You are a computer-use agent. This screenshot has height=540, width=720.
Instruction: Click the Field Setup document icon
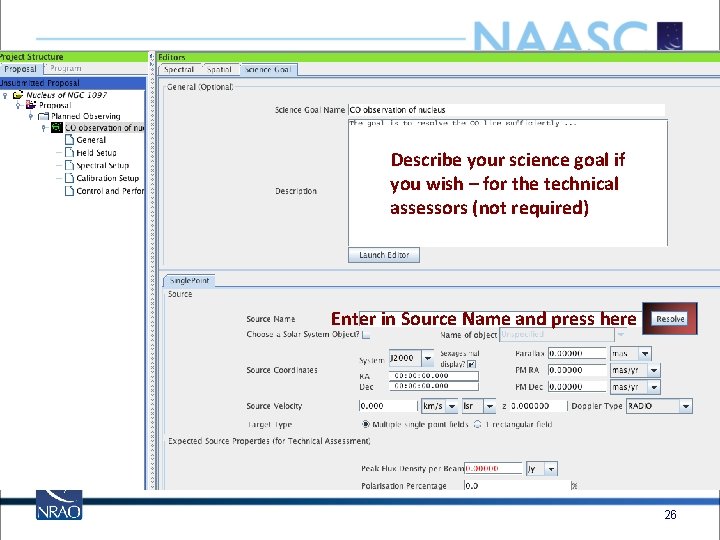69,152
